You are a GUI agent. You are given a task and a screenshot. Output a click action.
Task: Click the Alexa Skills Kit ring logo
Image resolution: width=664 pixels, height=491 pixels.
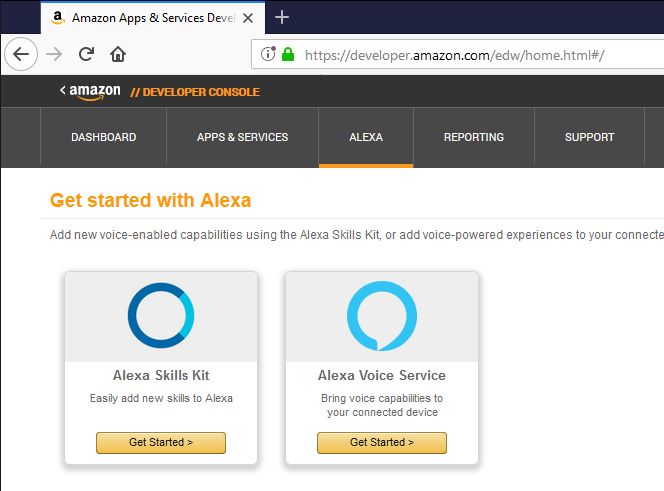pos(161,315)
